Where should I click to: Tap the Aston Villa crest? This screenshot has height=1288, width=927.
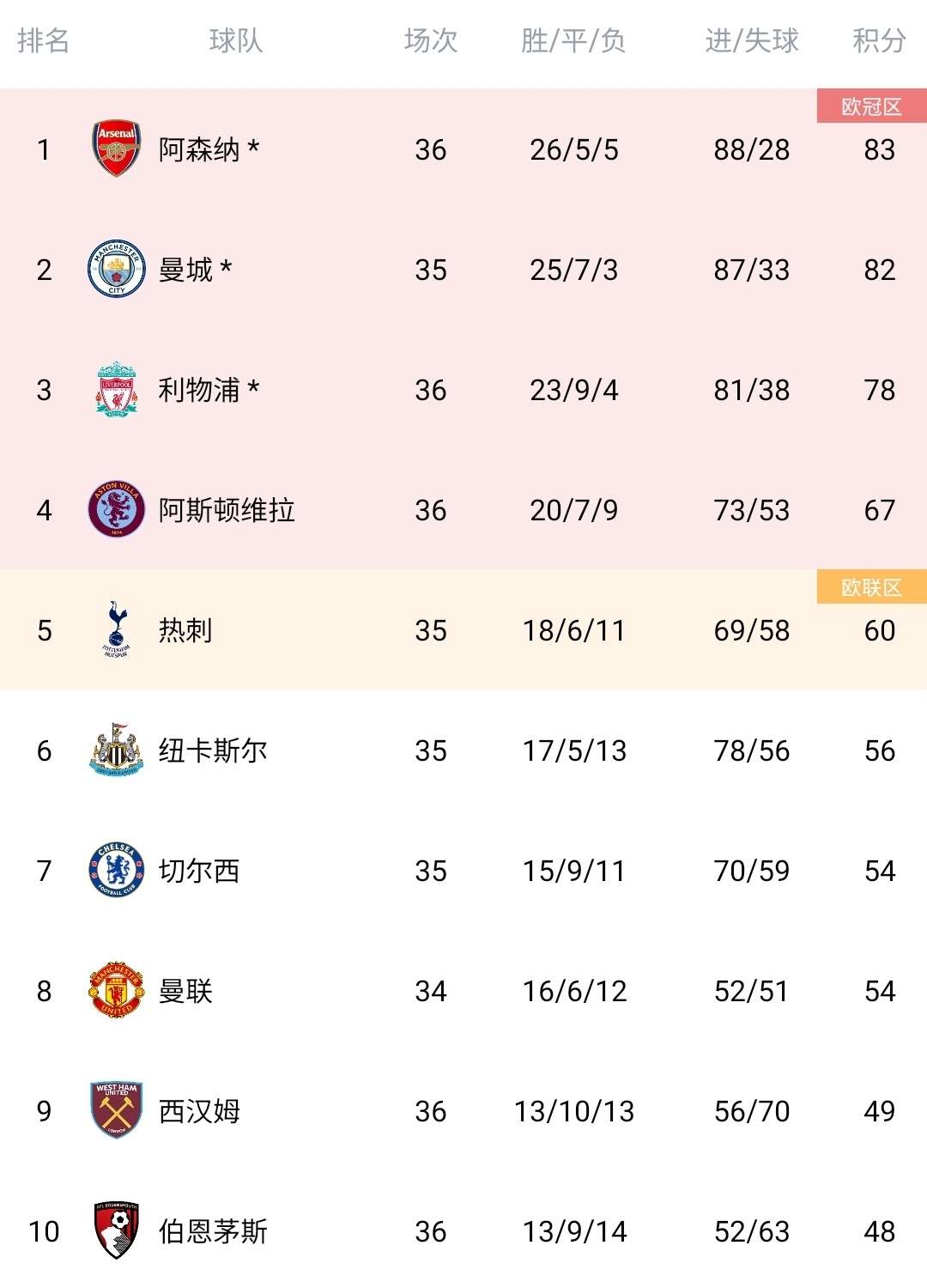coord(116,510)
